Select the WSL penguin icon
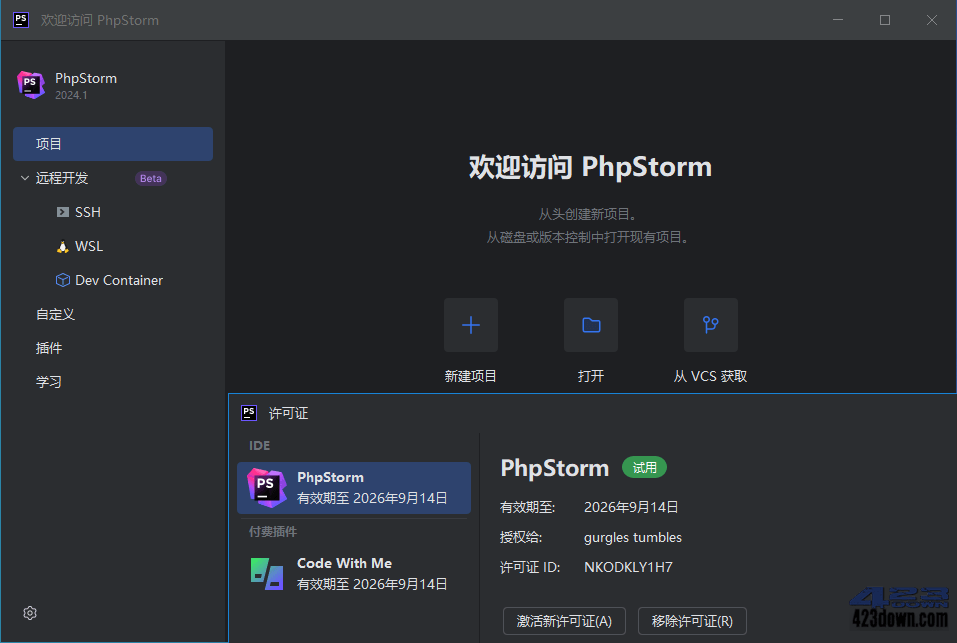 pyautogui.click(x=62, y=246)
